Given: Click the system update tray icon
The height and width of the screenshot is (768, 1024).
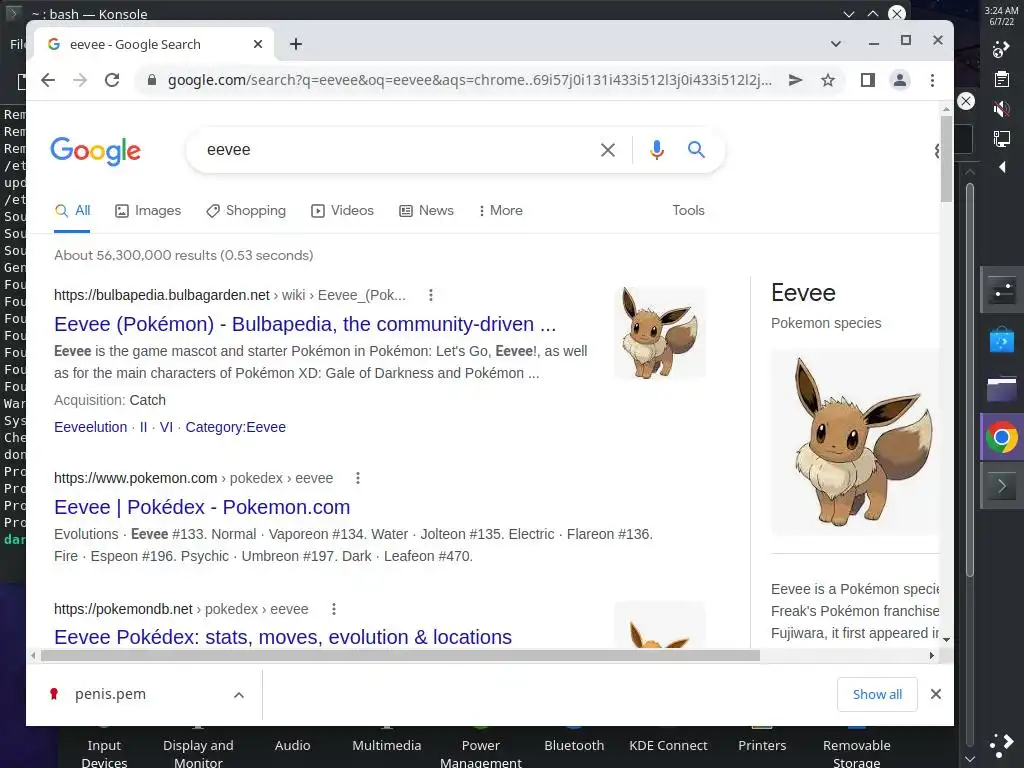Looking at the screenshot, I should [1001, 50].
